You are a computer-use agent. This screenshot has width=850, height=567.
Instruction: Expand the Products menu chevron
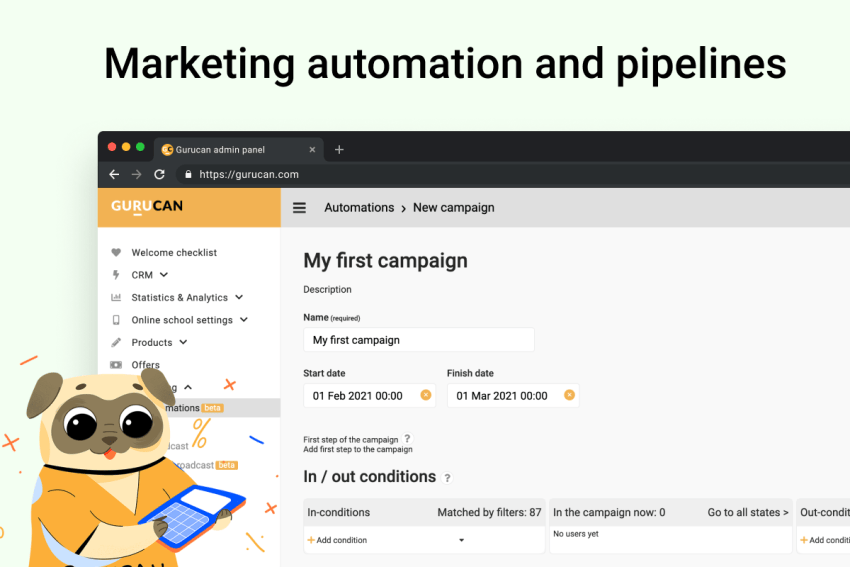click(183, 343)
